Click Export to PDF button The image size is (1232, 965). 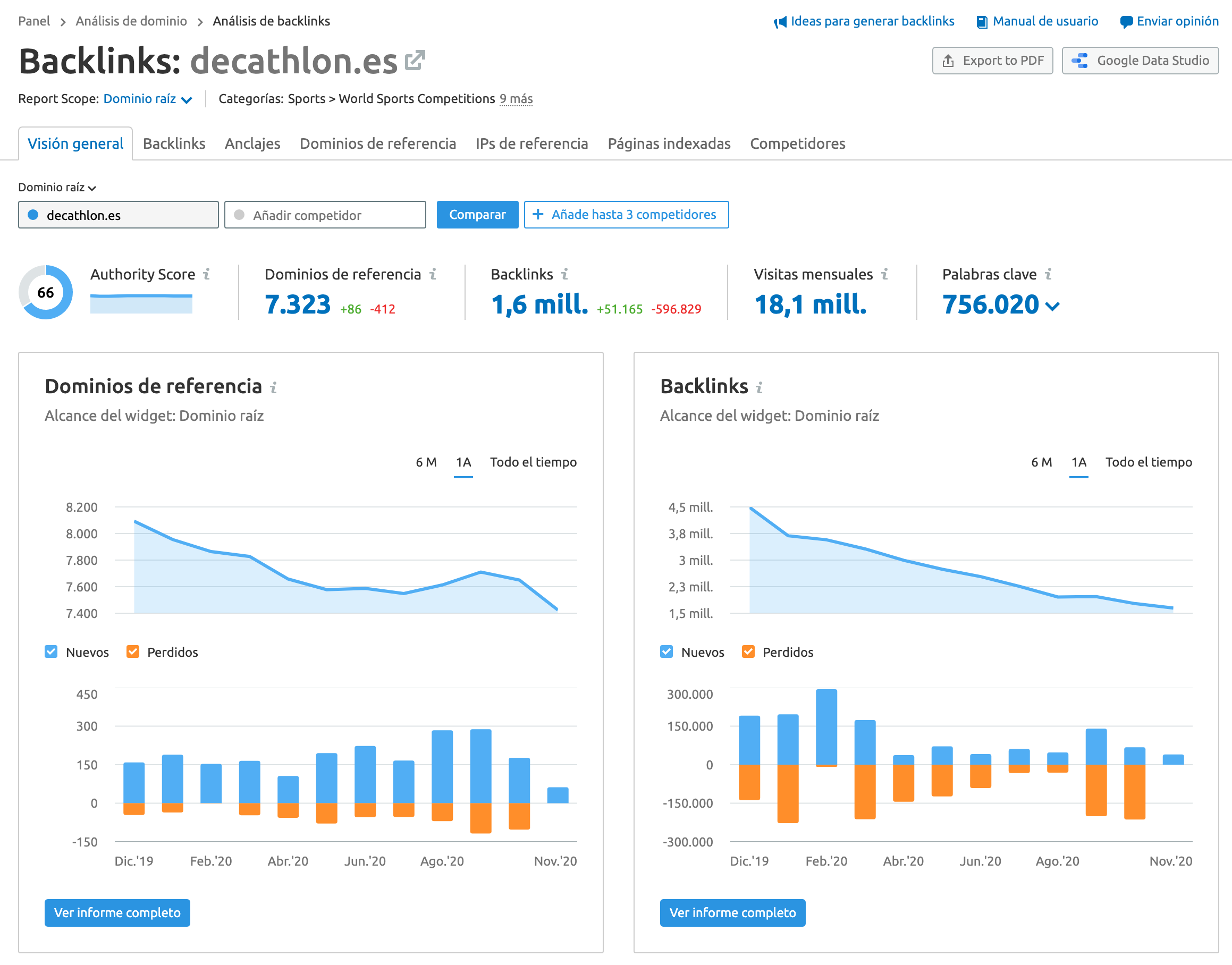(992, 61)
